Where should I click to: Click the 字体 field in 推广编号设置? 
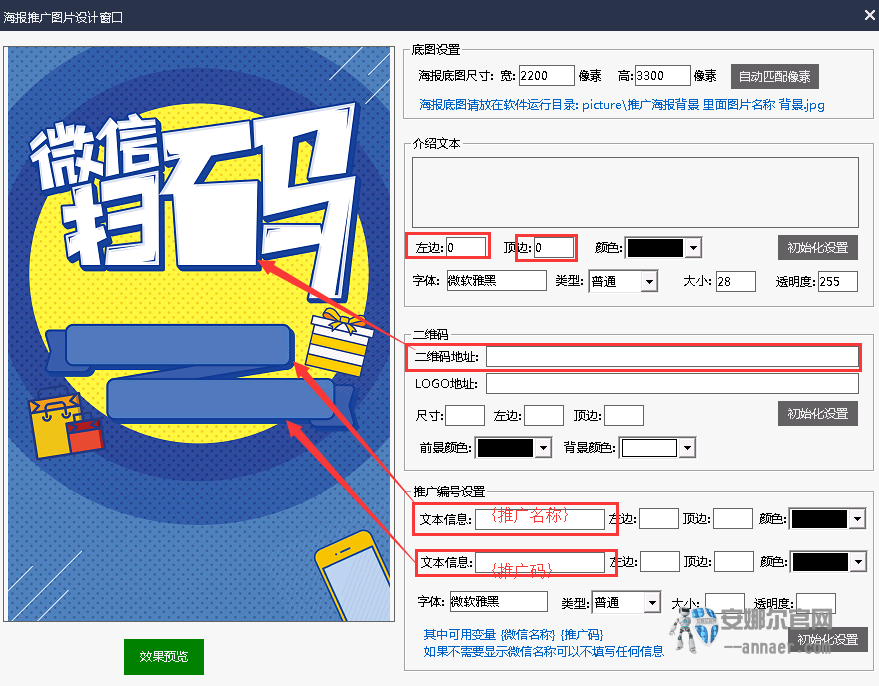pos(499,601)
